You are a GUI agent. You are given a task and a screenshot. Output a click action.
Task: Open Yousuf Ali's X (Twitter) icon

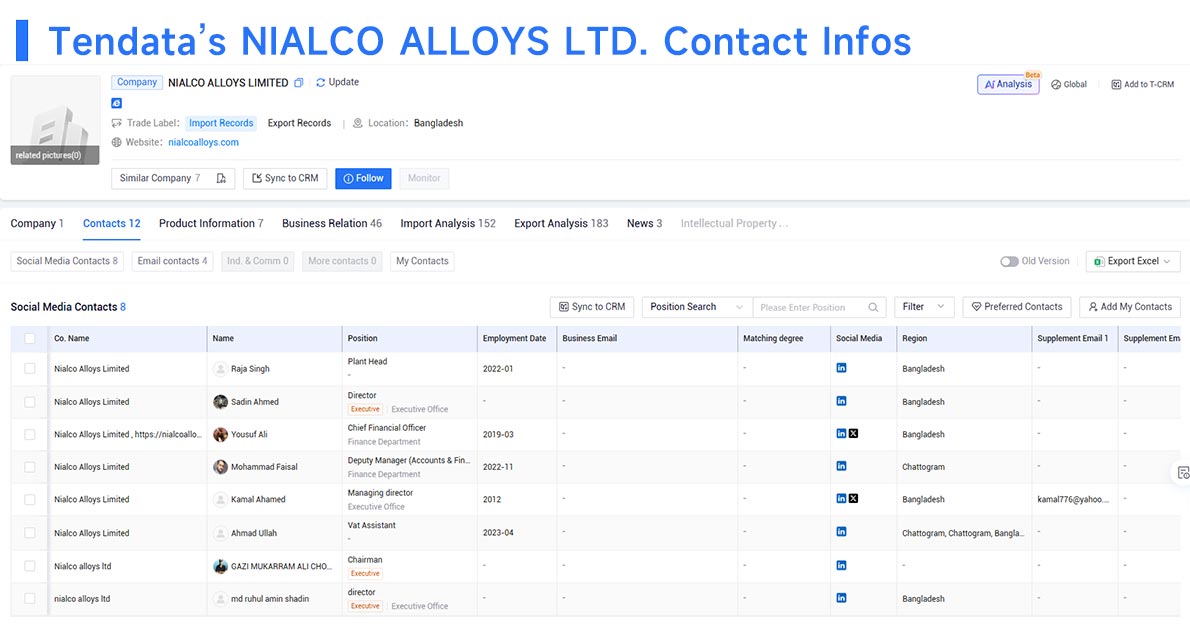(853, 434)
